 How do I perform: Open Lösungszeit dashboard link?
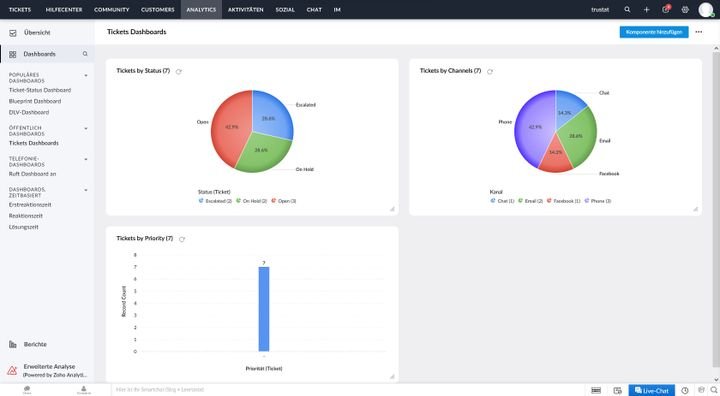[24, 227]
